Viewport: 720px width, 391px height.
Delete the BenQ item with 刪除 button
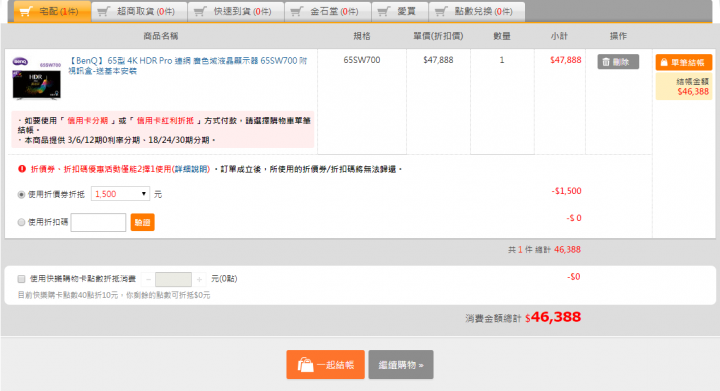[x=618, y=62]
